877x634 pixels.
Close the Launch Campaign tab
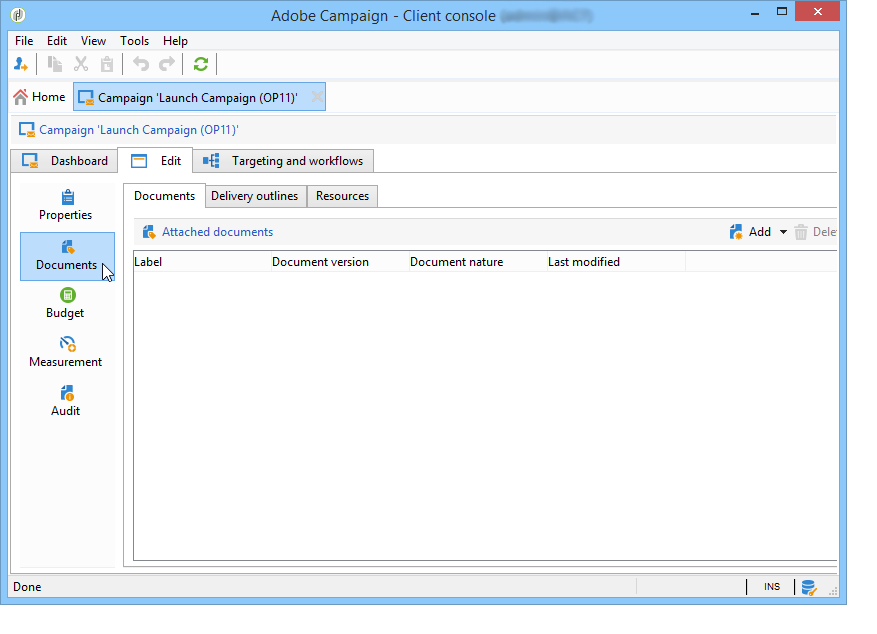coord(317,97)
